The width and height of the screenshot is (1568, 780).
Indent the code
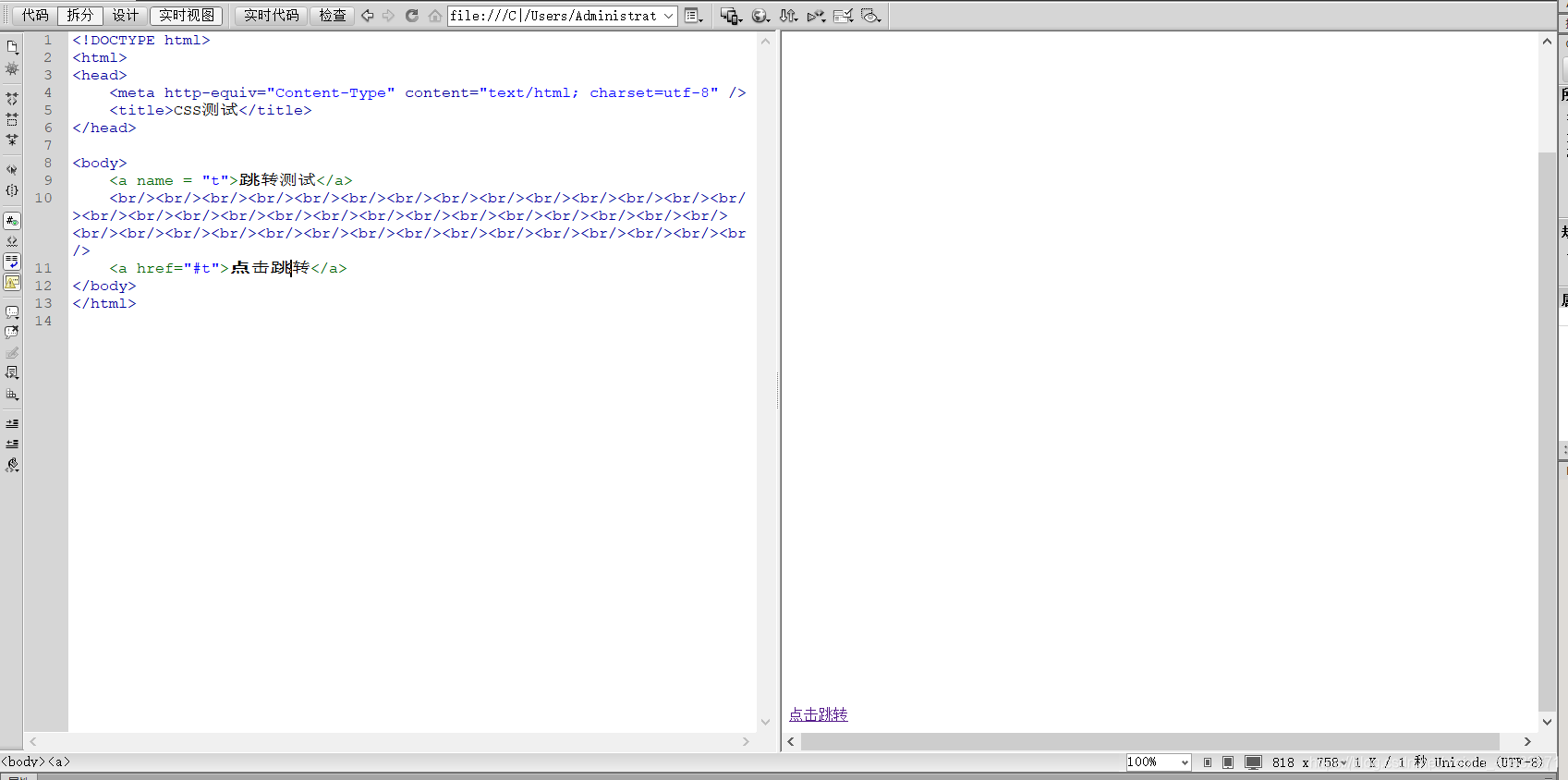pos(12,423)
